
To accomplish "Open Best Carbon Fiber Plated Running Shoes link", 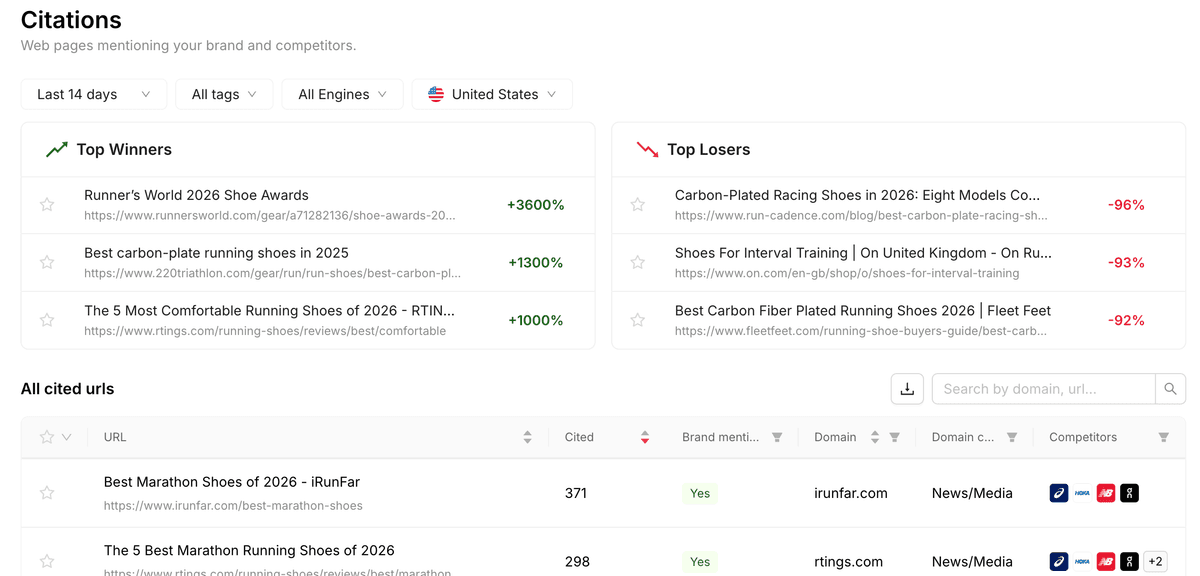I will [863, 311].
